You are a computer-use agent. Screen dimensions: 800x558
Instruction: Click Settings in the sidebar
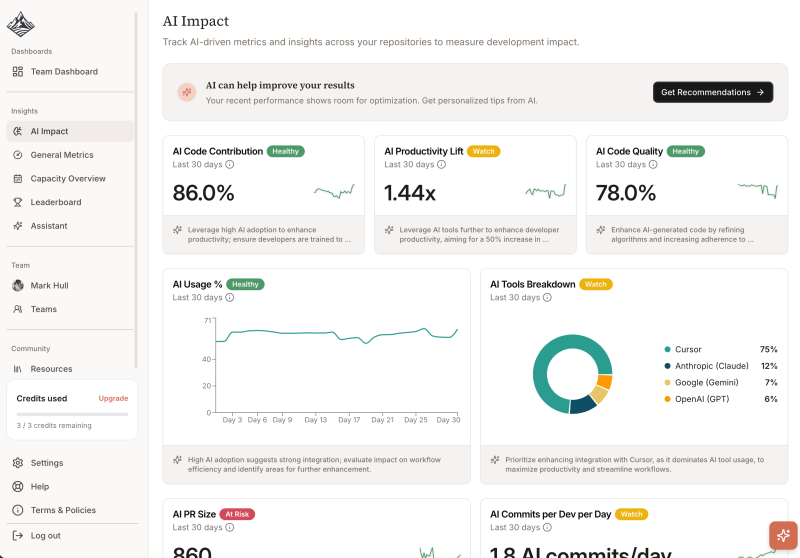point(70,463)
